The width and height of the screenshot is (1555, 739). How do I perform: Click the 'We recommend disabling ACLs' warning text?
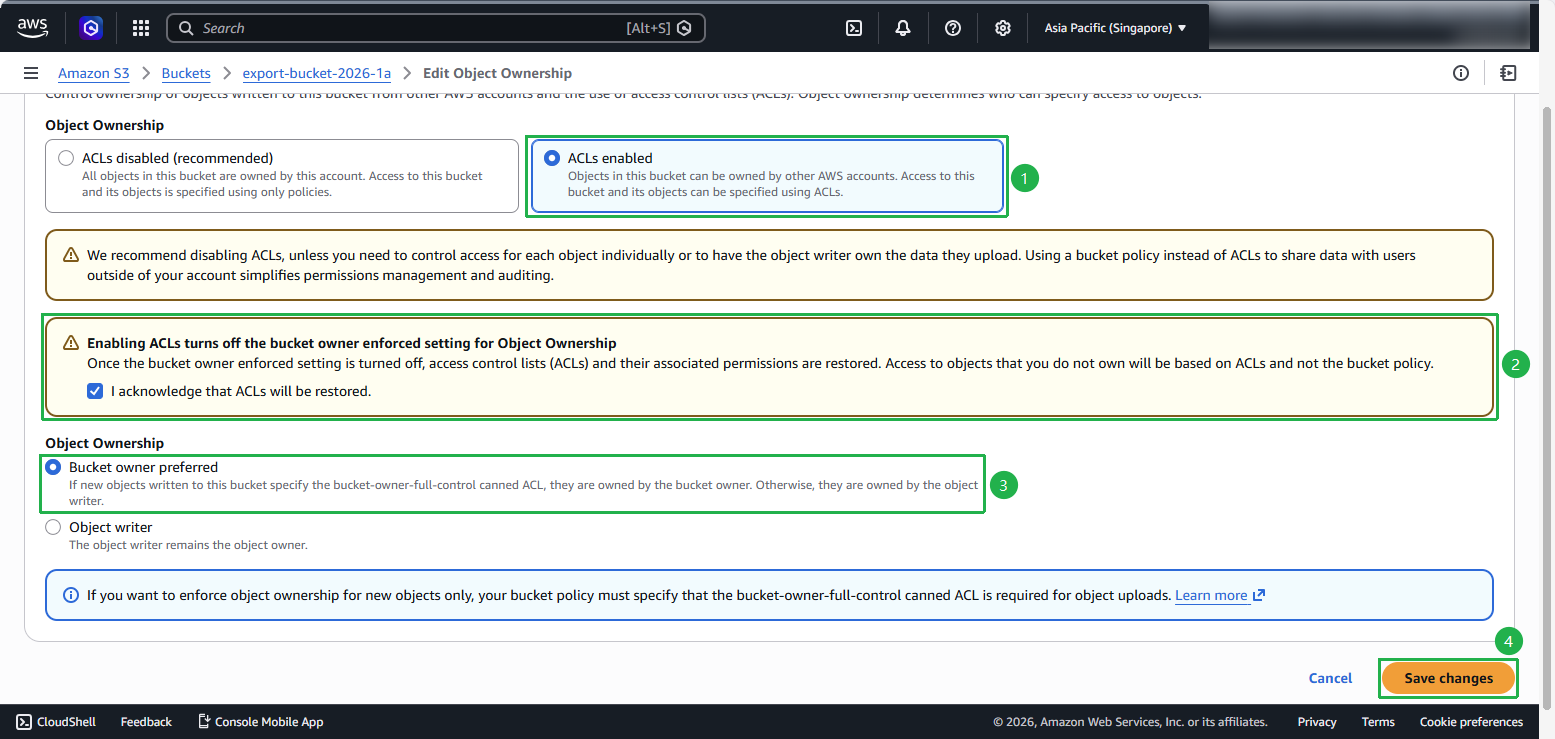pyautogui.click(x=751, y=265)
